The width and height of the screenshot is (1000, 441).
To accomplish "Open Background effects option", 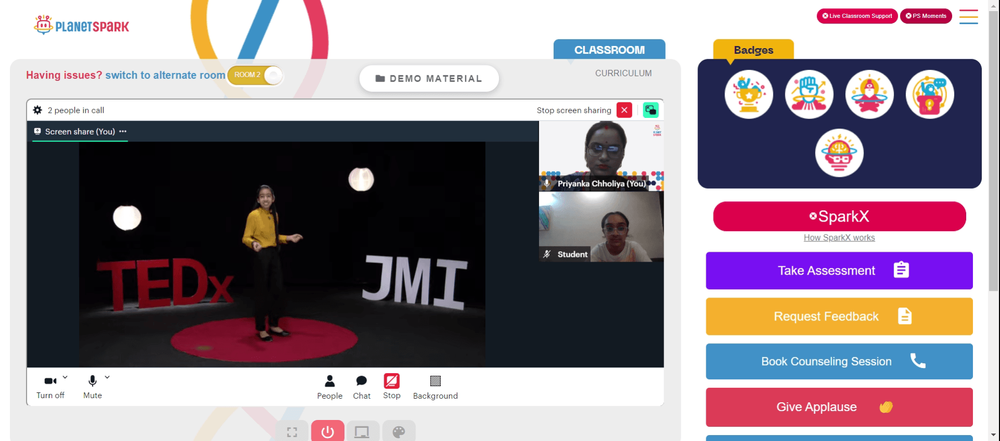I will (436, 387).
